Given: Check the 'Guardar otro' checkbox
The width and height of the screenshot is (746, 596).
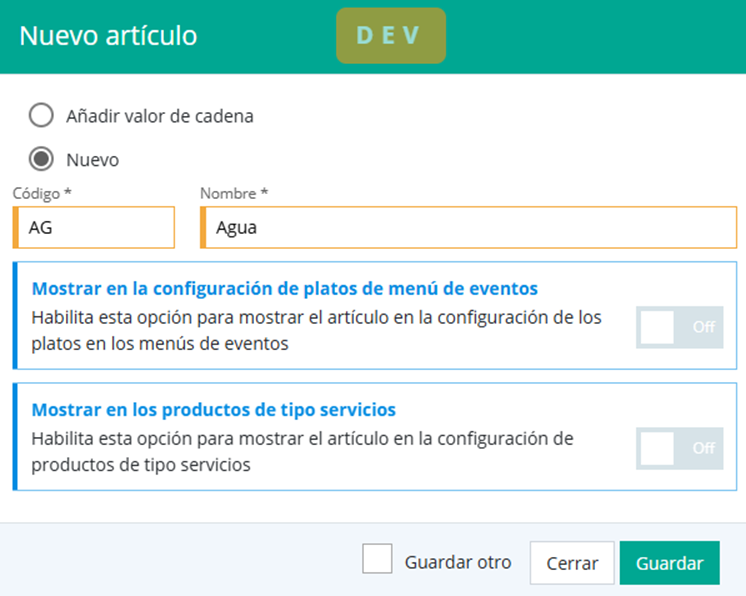Looking at the screenshot, I should pos(377,560).
